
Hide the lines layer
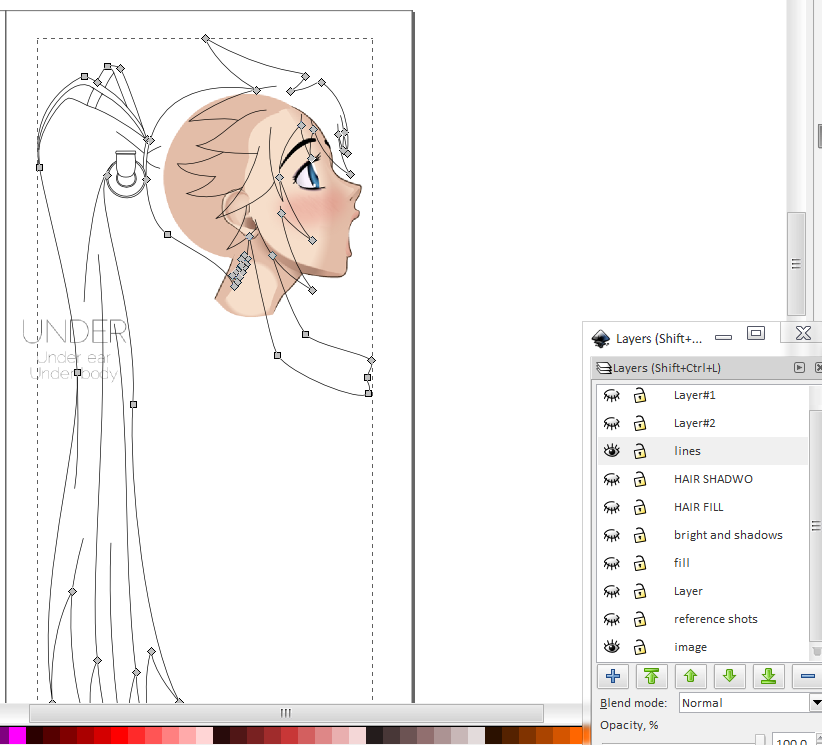(612, 451)
